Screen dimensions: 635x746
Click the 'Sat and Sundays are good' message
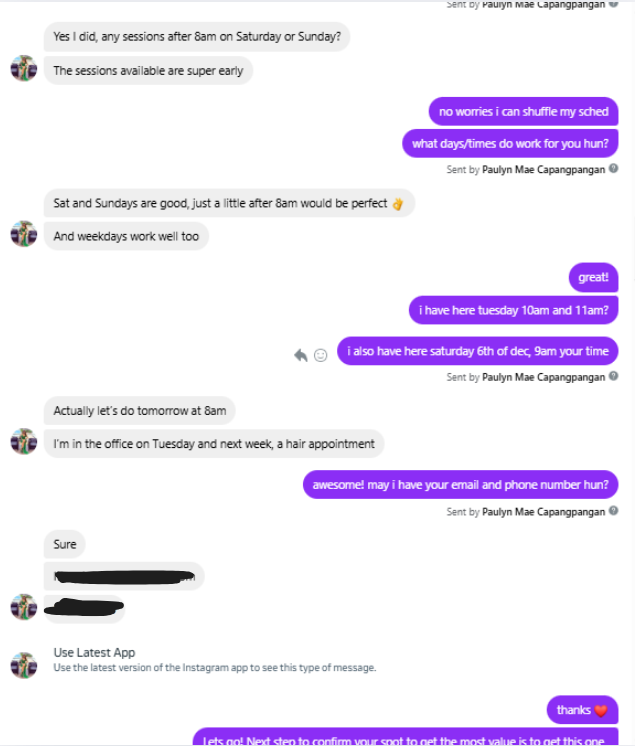(x=229, y=203)
